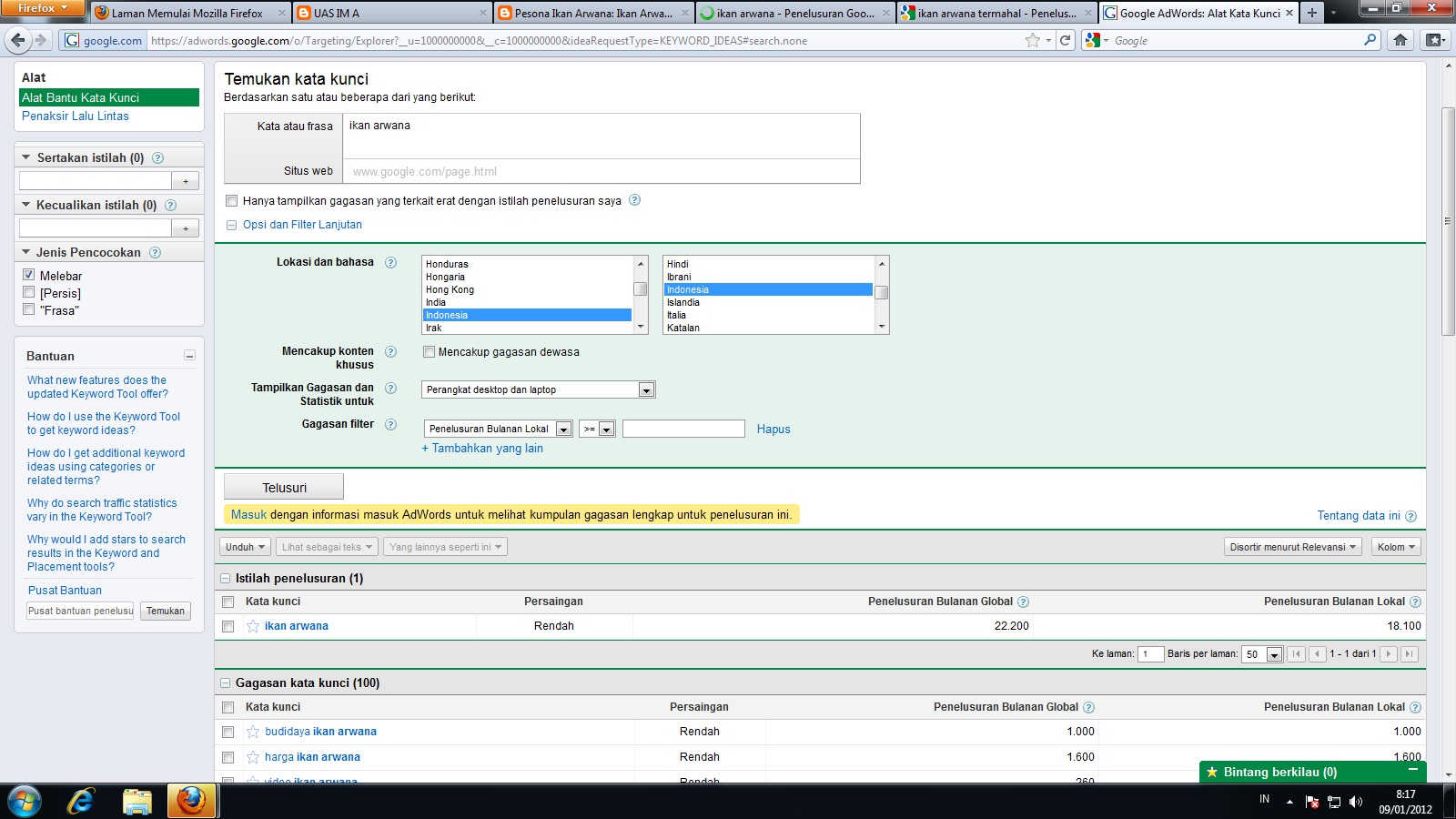Collapse the Gagasan kata kunci section
Screen dimensions: 1456x819
pos(225,682)
